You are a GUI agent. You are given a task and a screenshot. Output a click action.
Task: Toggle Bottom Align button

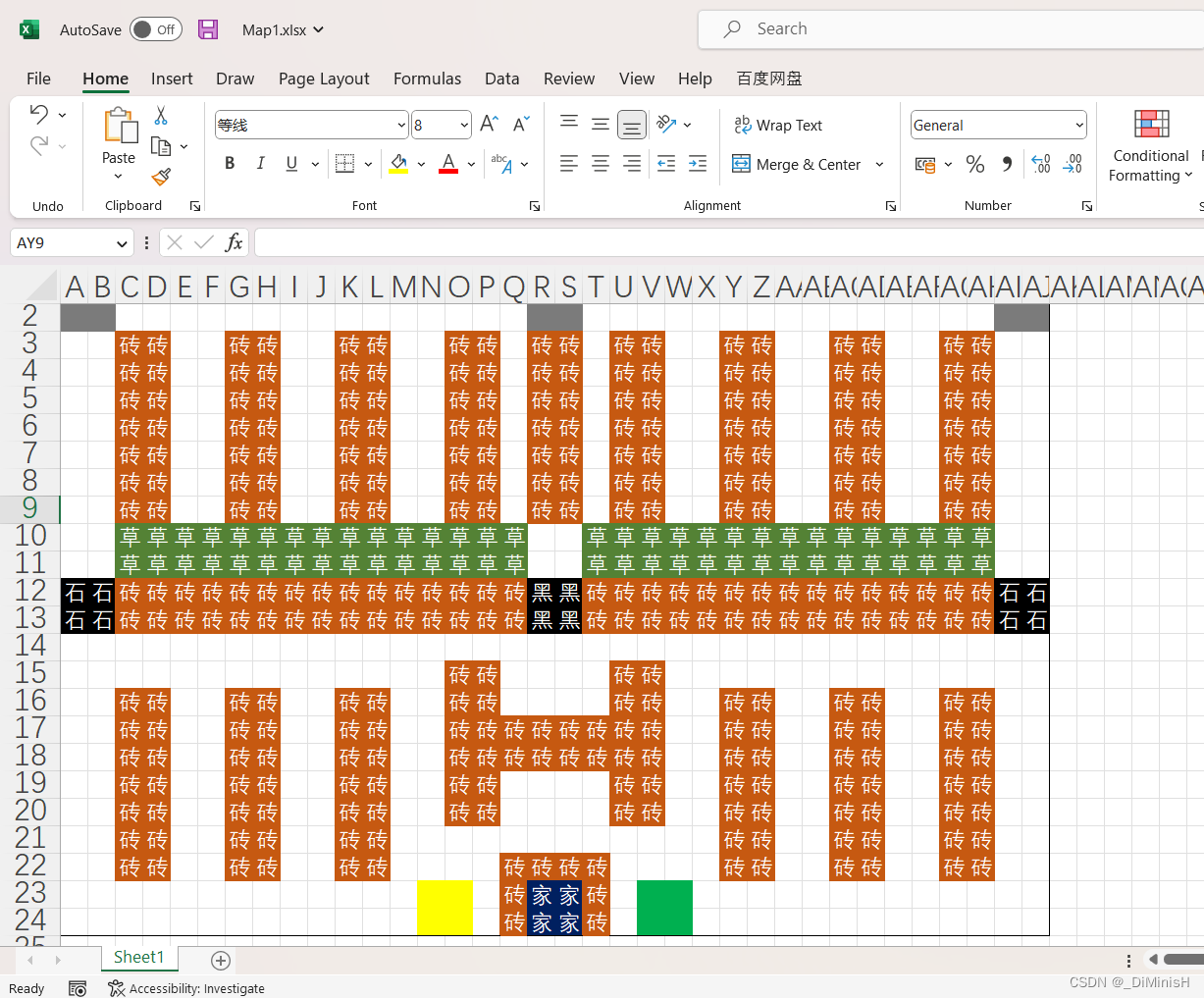[x=632, y=124]
